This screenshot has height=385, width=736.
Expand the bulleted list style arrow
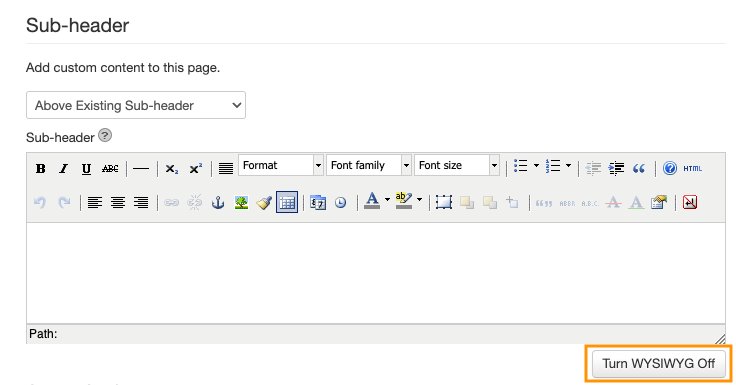tap(536, 166)
